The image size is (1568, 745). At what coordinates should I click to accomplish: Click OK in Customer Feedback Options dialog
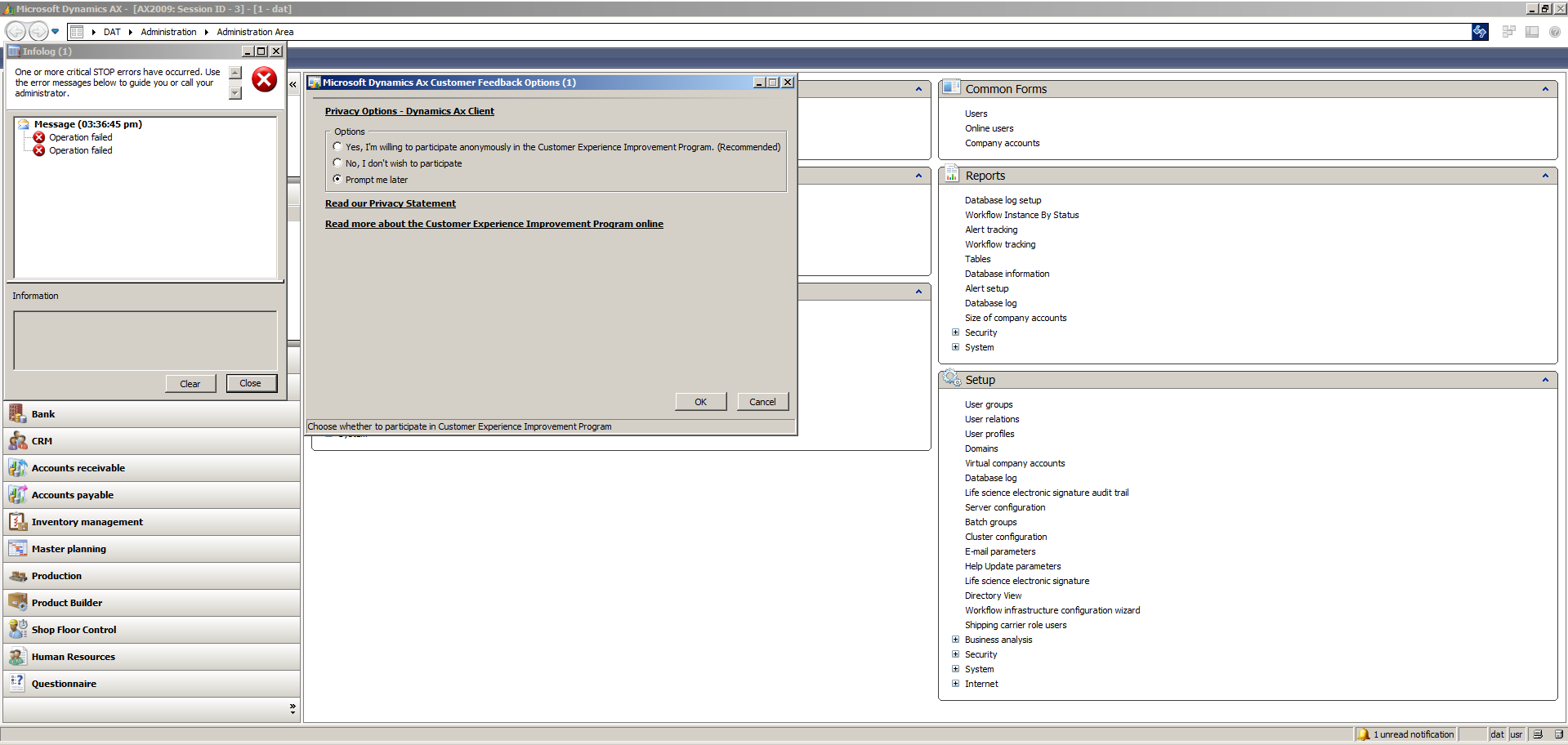point(701,402)
